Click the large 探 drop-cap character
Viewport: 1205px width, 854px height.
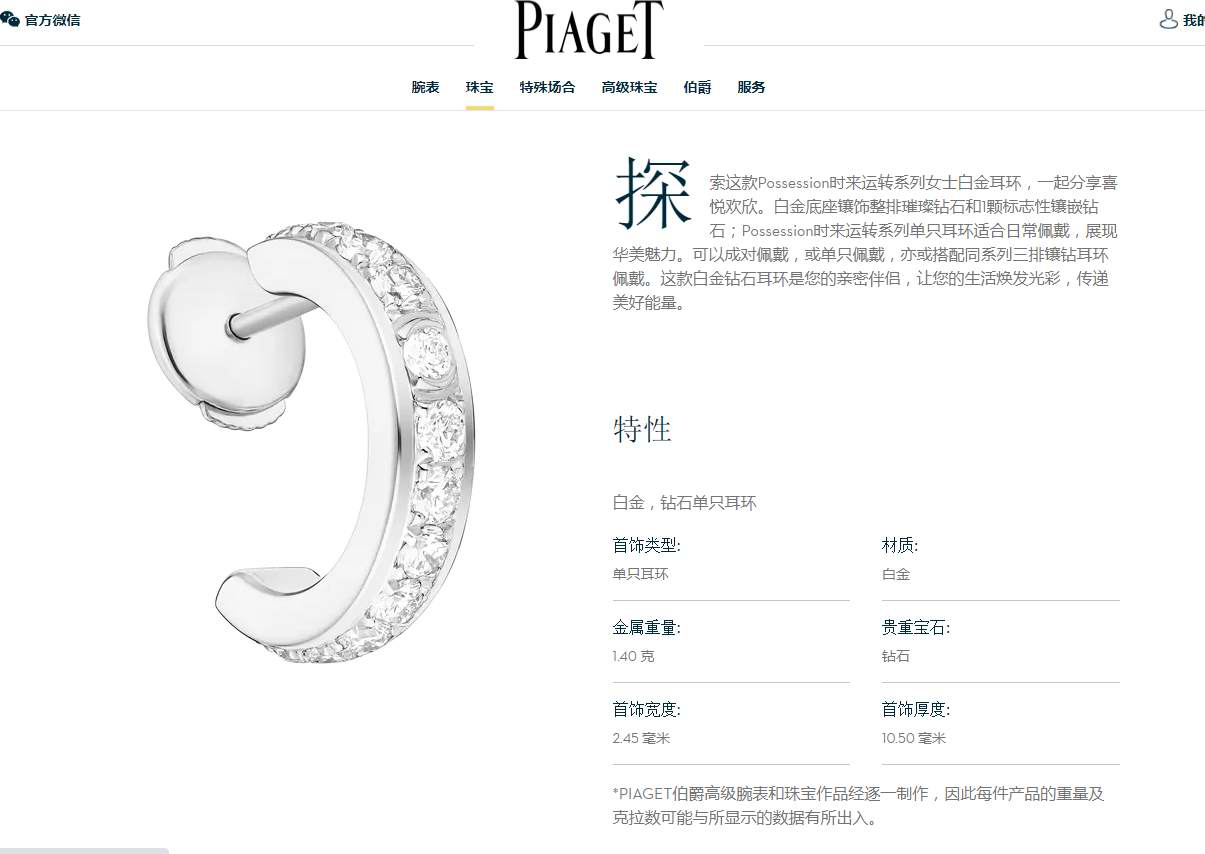[653, 192]
